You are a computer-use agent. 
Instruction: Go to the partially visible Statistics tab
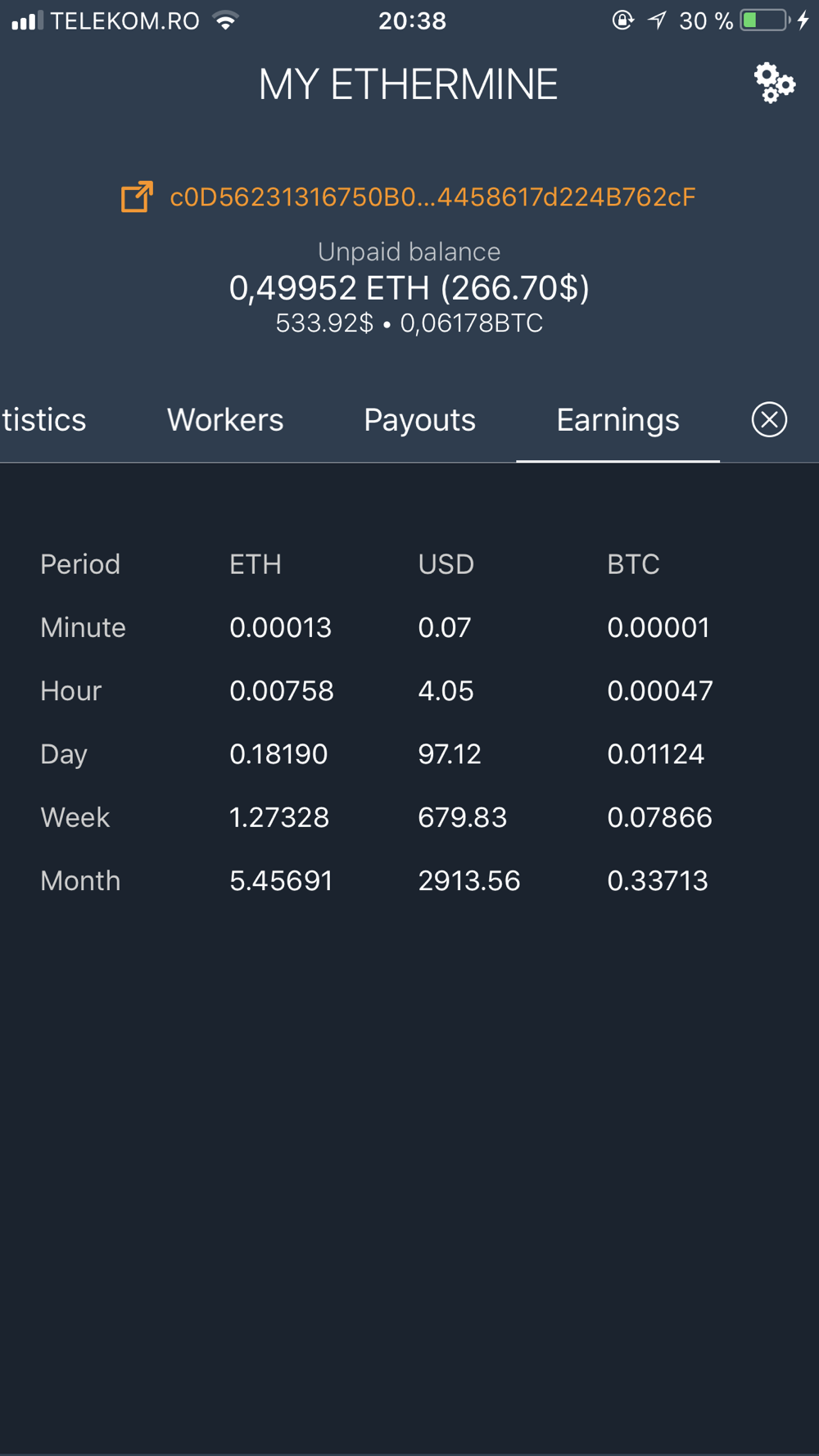44,420
